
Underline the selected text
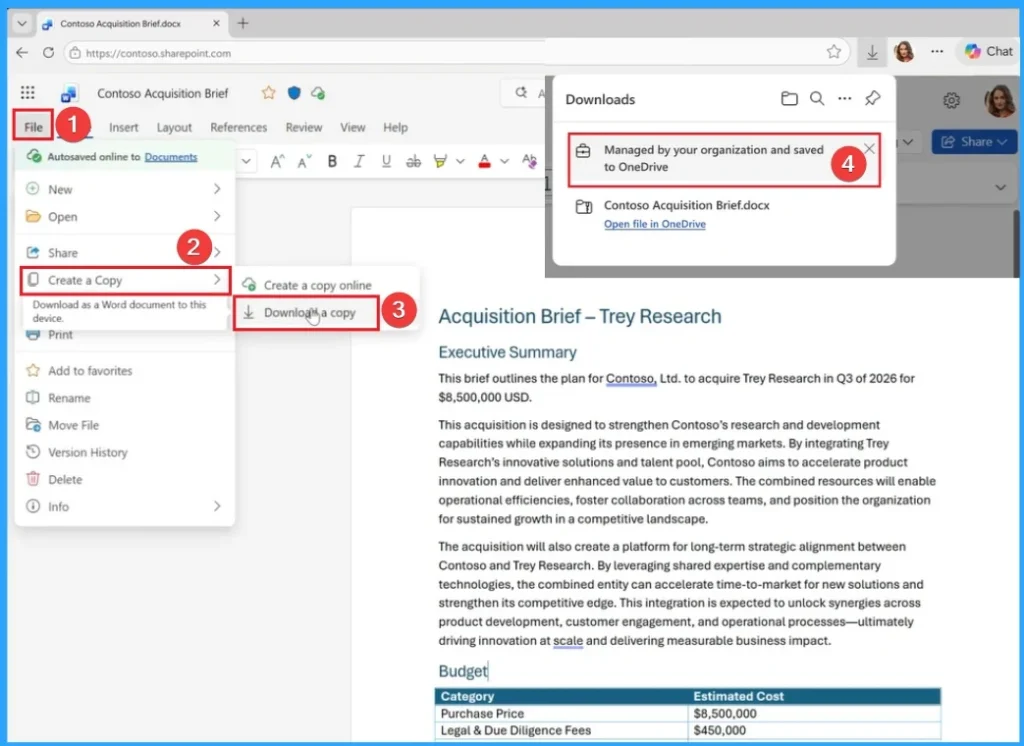click(x=386, y=161)
